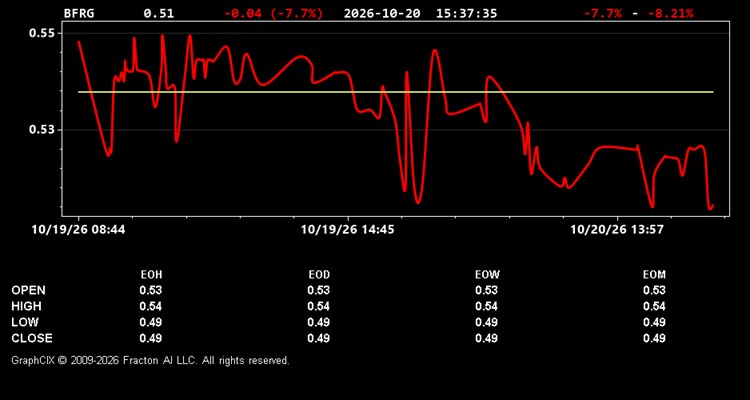Image resolution: width=750 pixels, height=400 pixels.
Task: Select the CLOSE value in EOM column
Action: point(654,338)
